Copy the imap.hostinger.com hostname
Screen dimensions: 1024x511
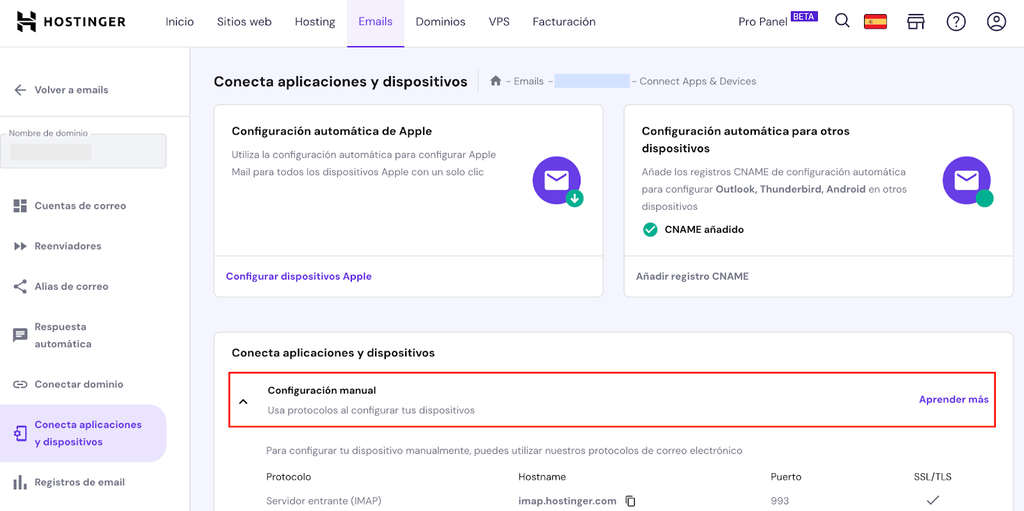pyautogui.click(x=631, y=501)
